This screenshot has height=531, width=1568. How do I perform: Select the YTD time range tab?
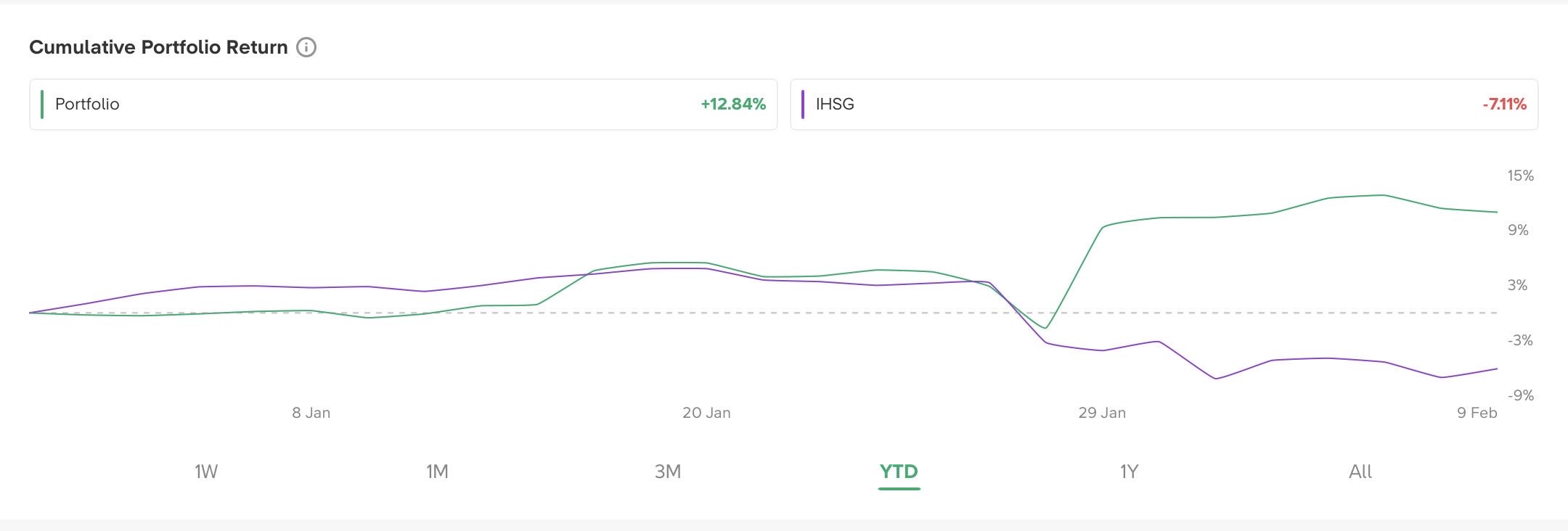click(x=899, y=472)
